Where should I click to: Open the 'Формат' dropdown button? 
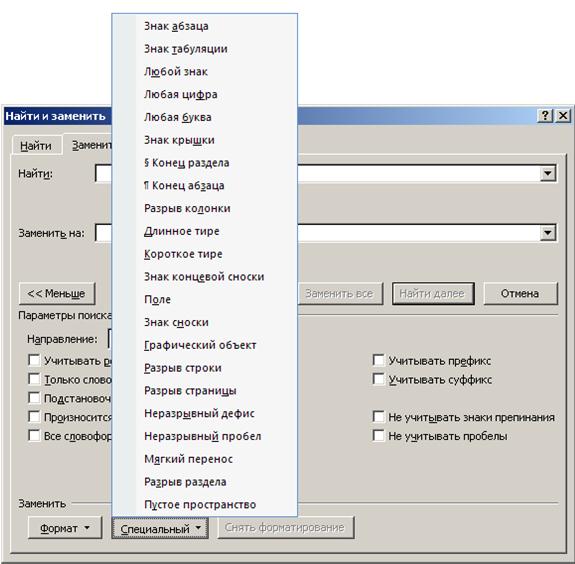65,528
